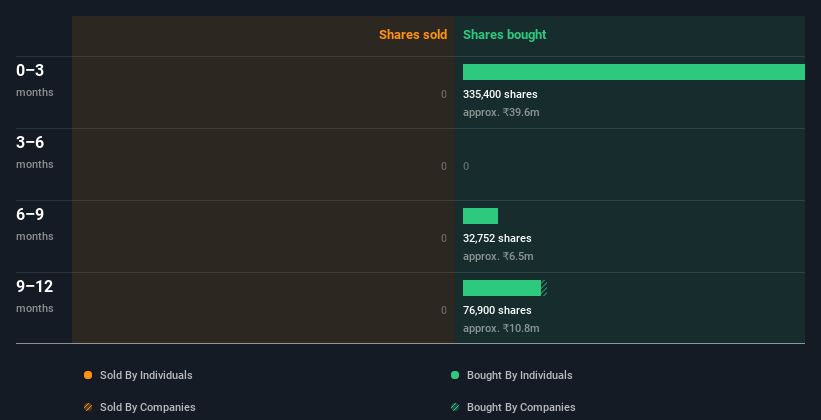Click the zero bought value in 3–6 months row
Viewport: 821px width, 420px height.
(466, 167)
